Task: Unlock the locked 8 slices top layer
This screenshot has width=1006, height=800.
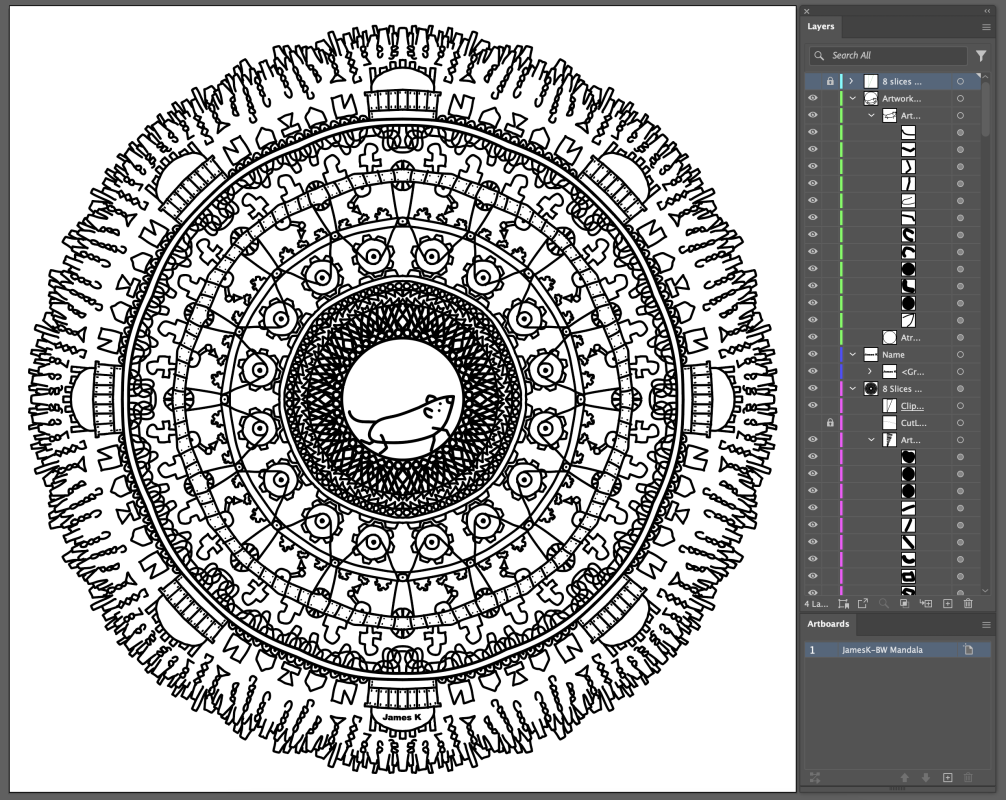Action: 829,81
